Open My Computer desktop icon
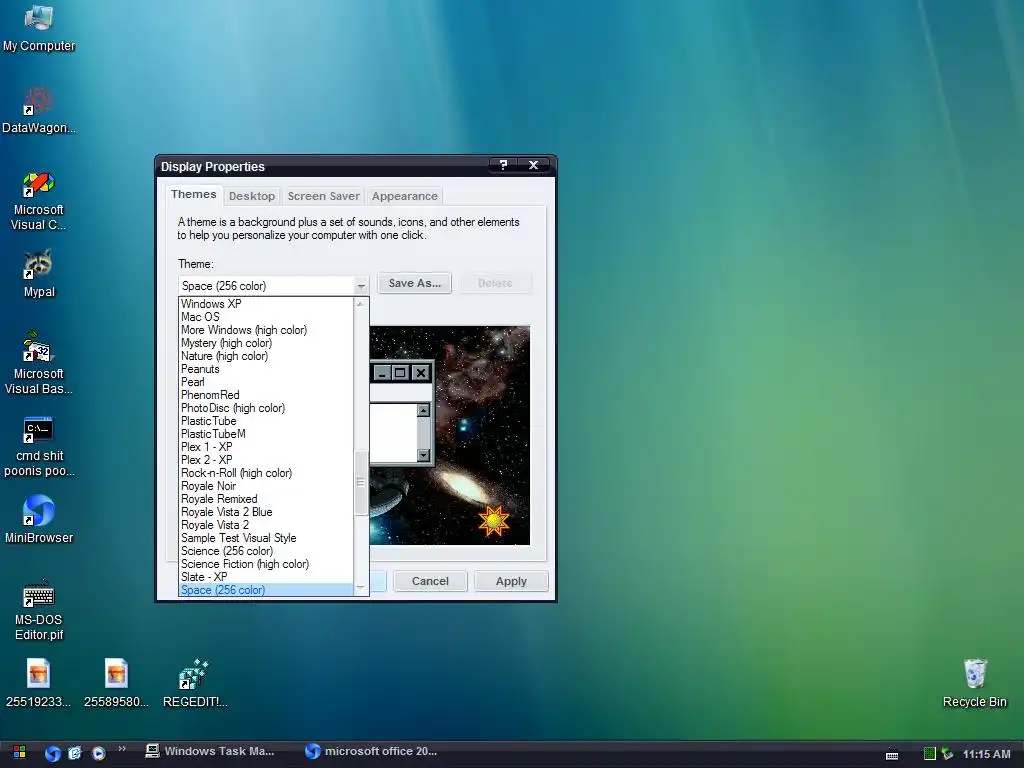Viewport: 1024px width, 768px height. [39, 29]
